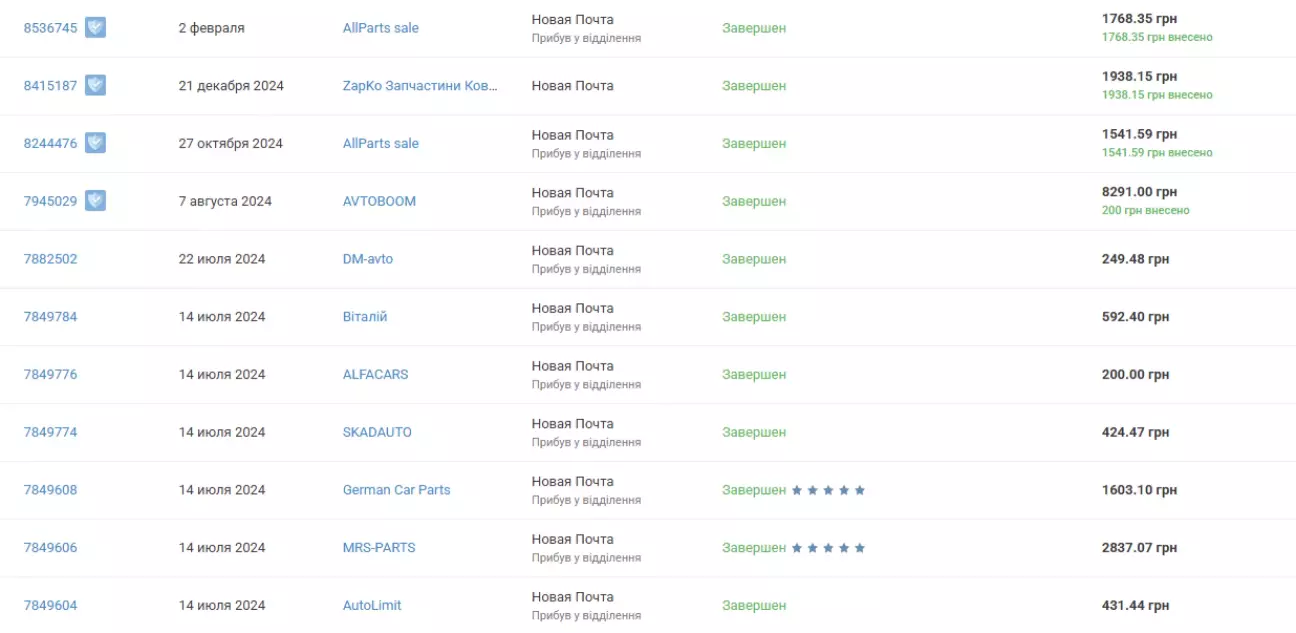Open the ALFACARS seller page
Image resolution: width=1296 pixels, height=633 pixels.
[x=375, y=375]
